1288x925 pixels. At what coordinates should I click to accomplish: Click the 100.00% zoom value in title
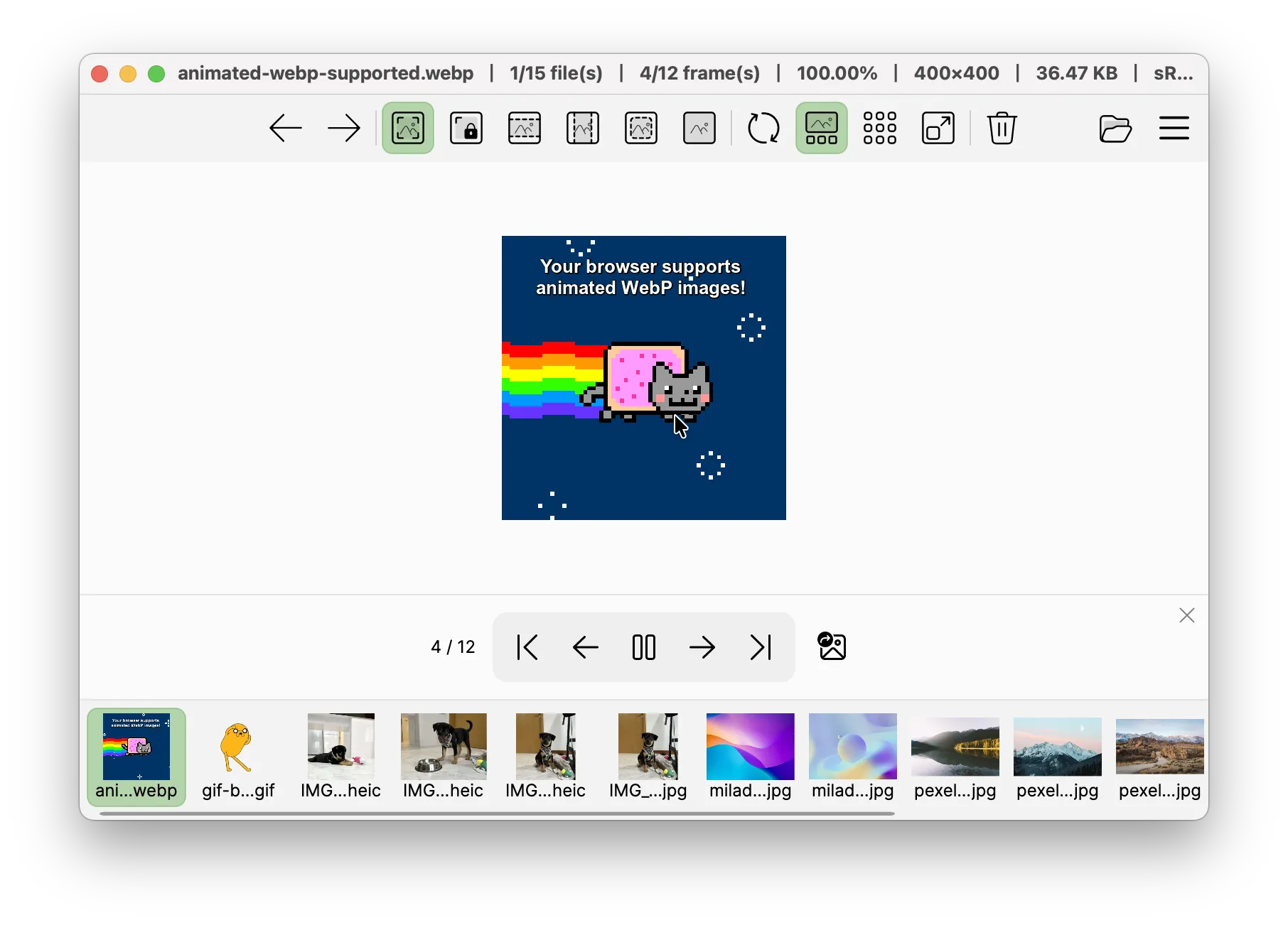837,73
